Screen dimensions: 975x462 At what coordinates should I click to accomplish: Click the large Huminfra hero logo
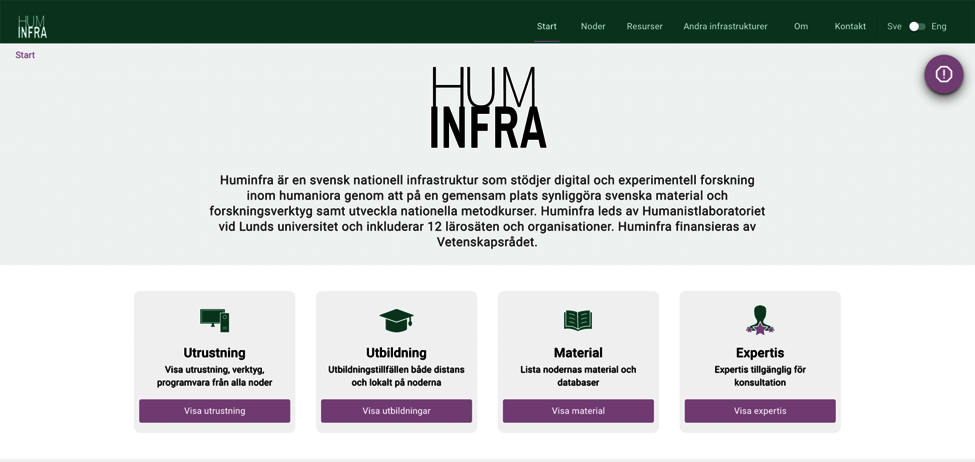488,108
